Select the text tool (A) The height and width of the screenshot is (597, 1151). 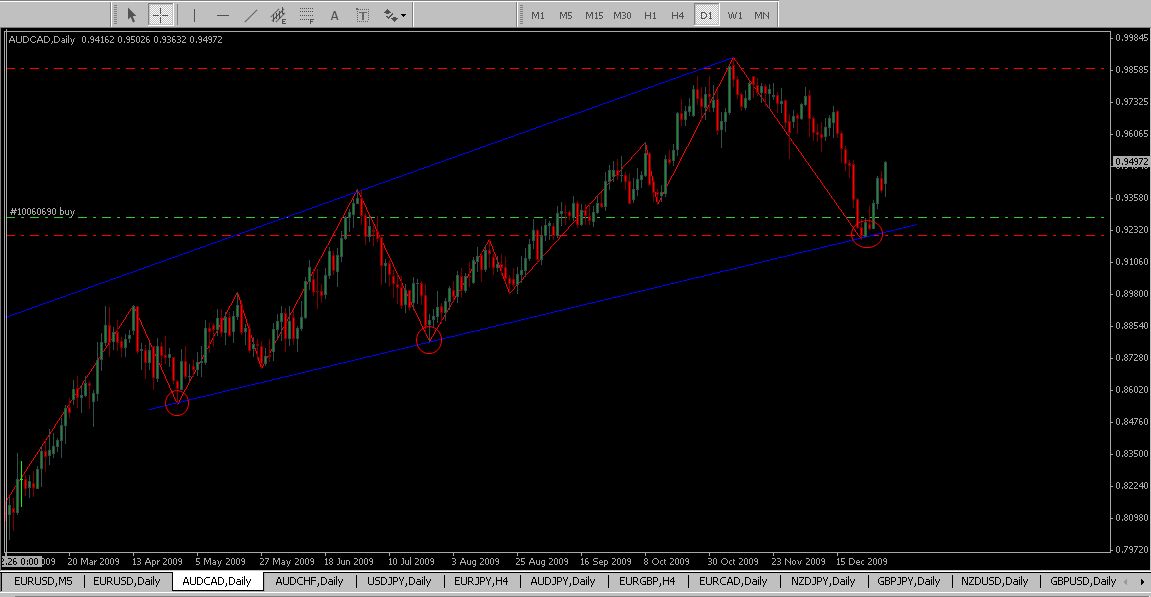point(334,15)
